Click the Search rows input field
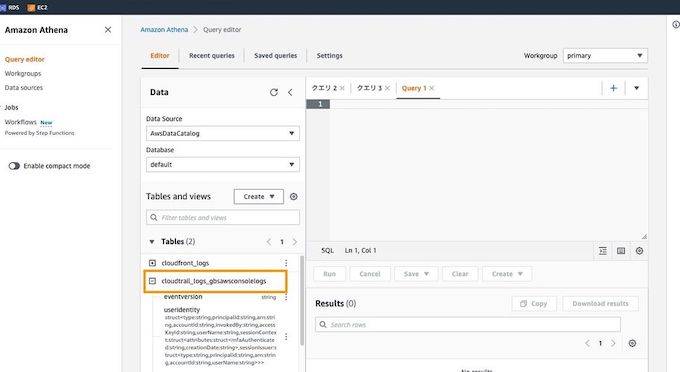680x372 pixels. coord(468,324)
